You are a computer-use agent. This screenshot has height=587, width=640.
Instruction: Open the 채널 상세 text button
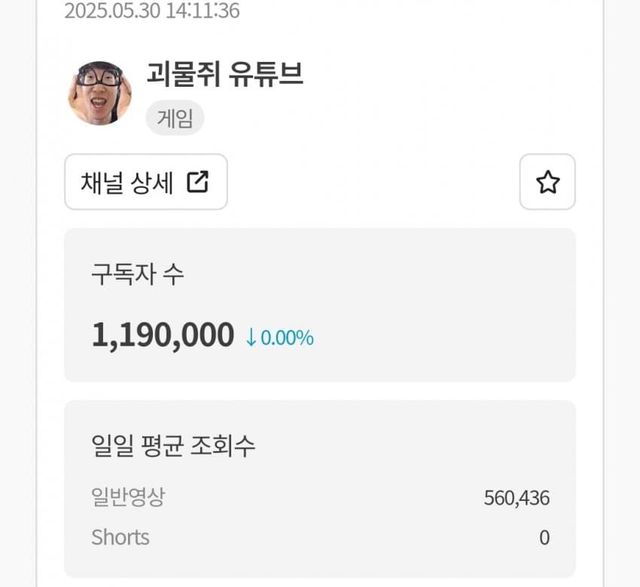click(127, 182)
